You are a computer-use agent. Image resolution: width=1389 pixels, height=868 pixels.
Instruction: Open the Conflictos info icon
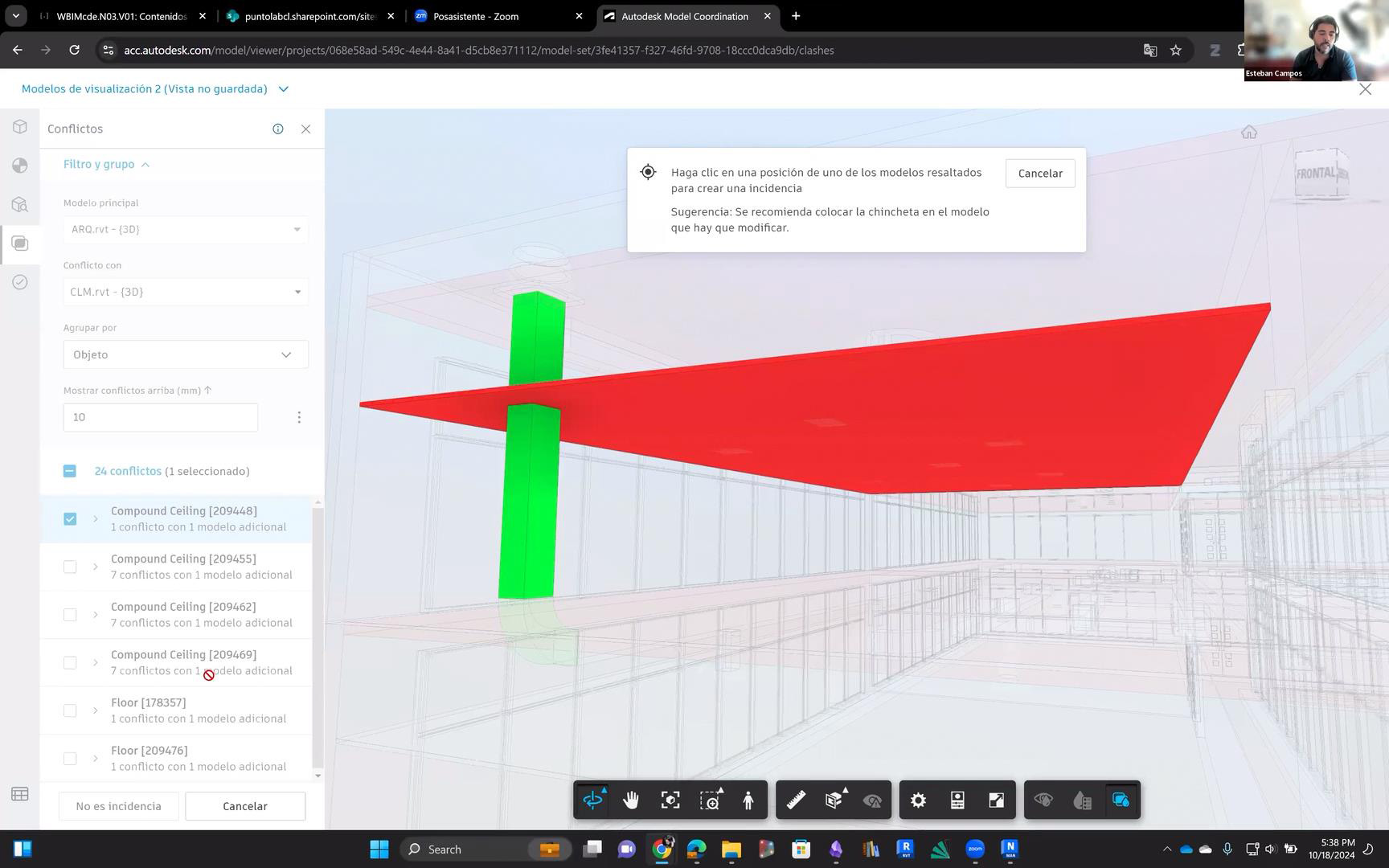pyautogui.click(x=278, y=129)
